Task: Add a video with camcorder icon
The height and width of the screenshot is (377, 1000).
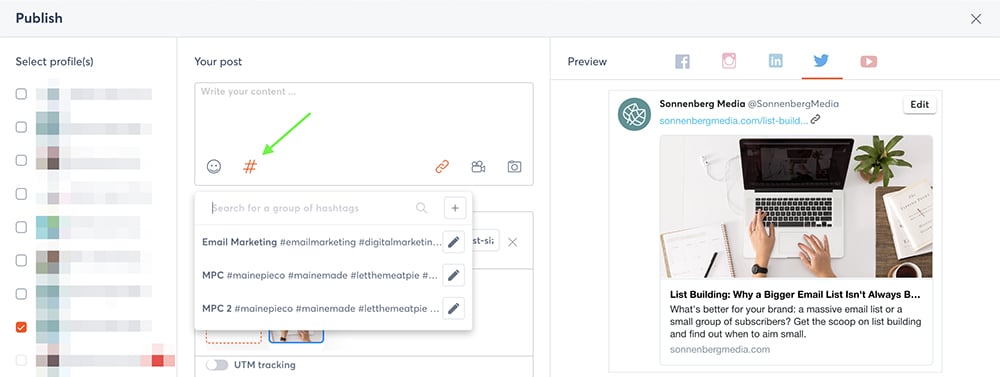Action: click(x=478, y=166)
